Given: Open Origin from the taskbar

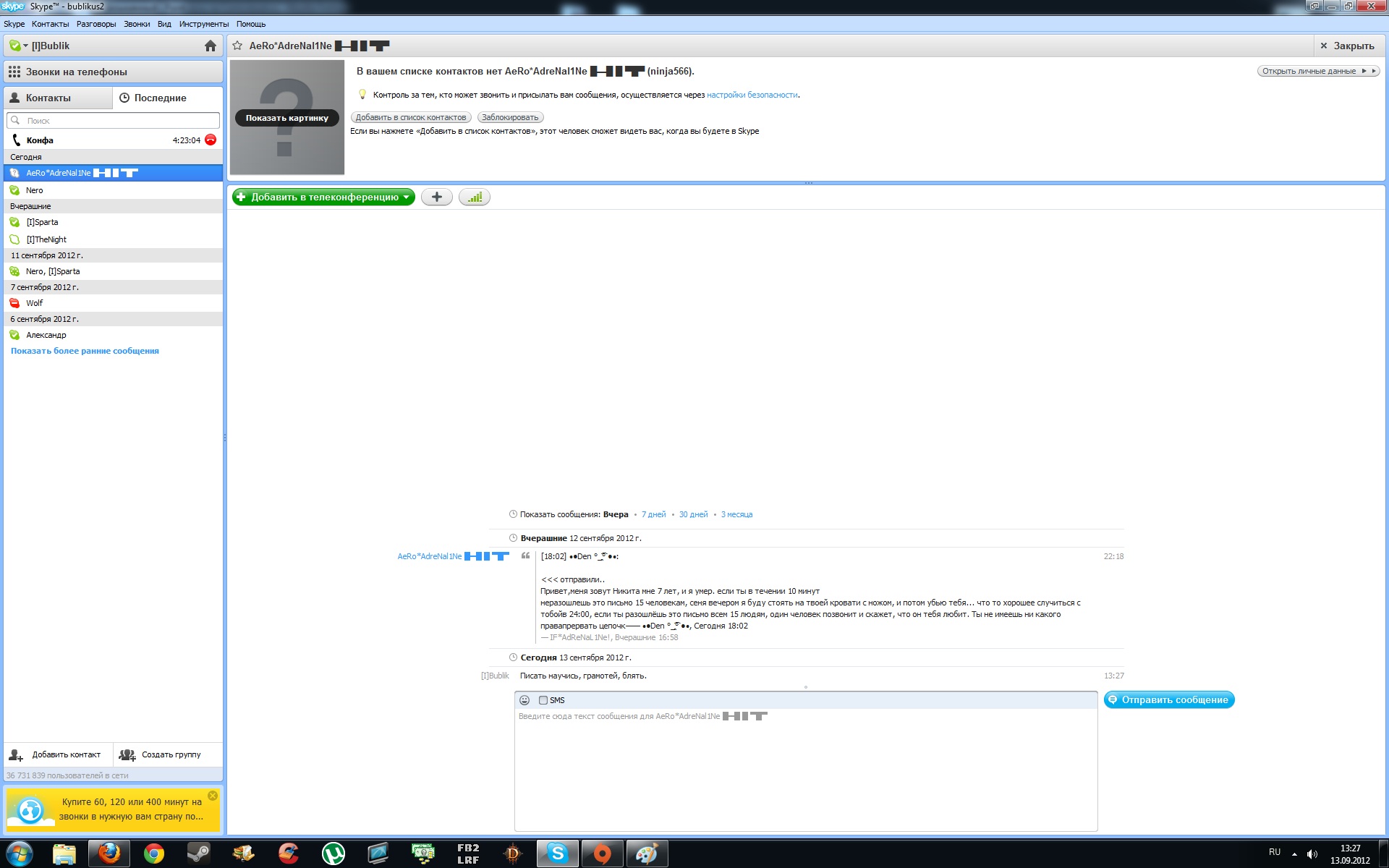Looking at the screenshot, I should click(603, 854).
